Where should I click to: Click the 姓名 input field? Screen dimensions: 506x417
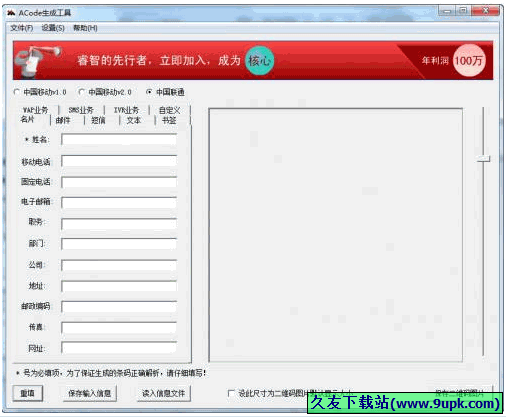[x=119, y=139]
